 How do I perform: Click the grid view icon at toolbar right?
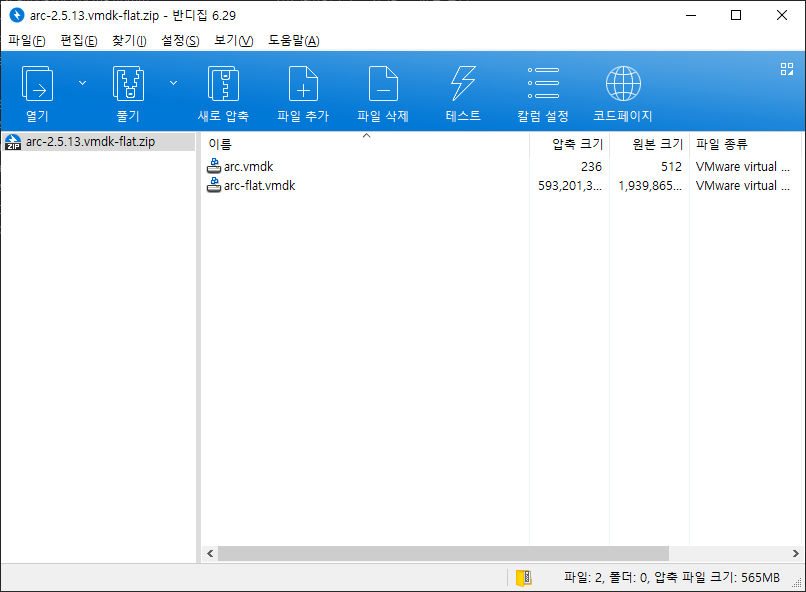click(786, 69)
